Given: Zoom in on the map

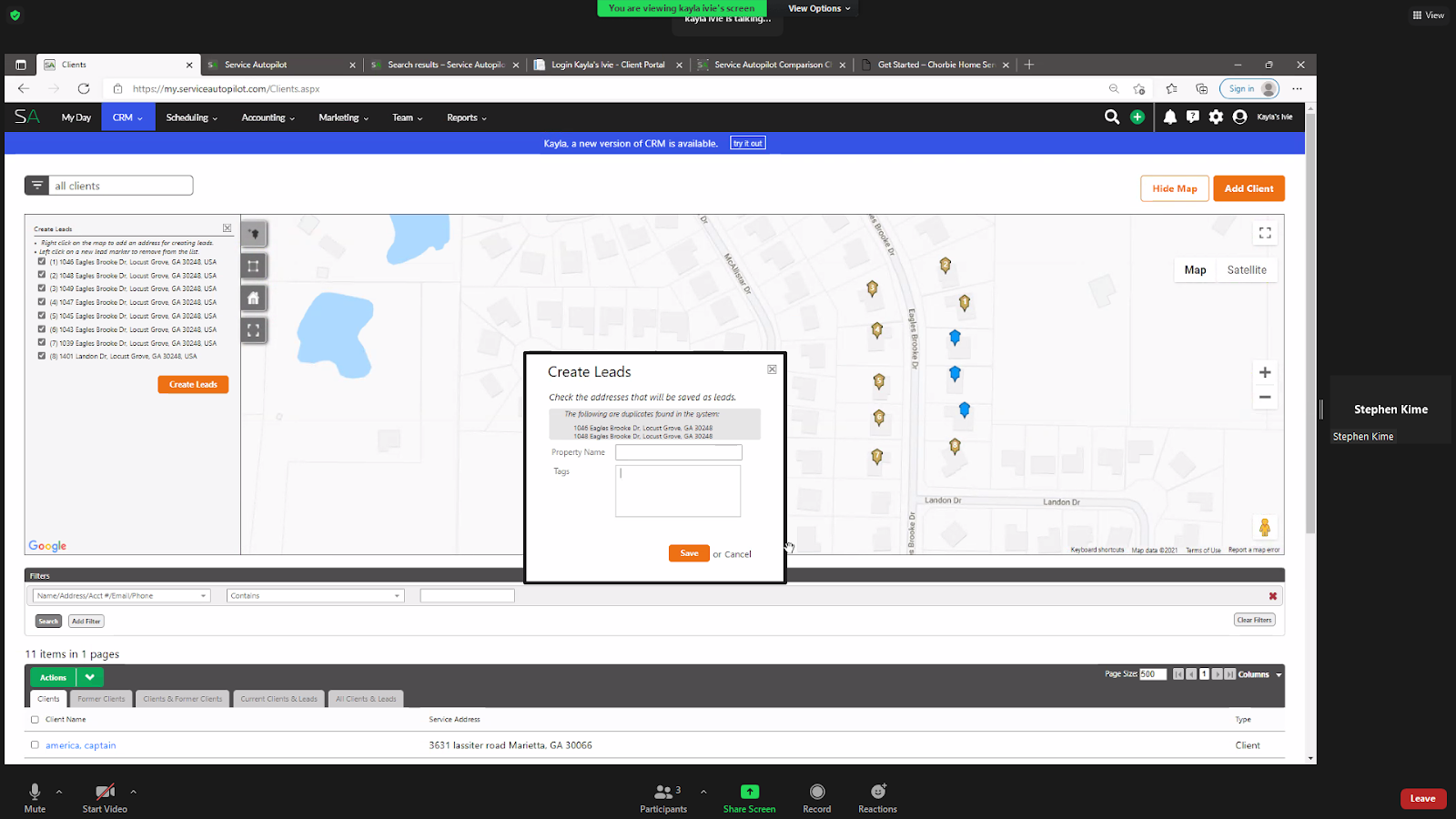Looking at the screenshot, I should [1265, 372].
